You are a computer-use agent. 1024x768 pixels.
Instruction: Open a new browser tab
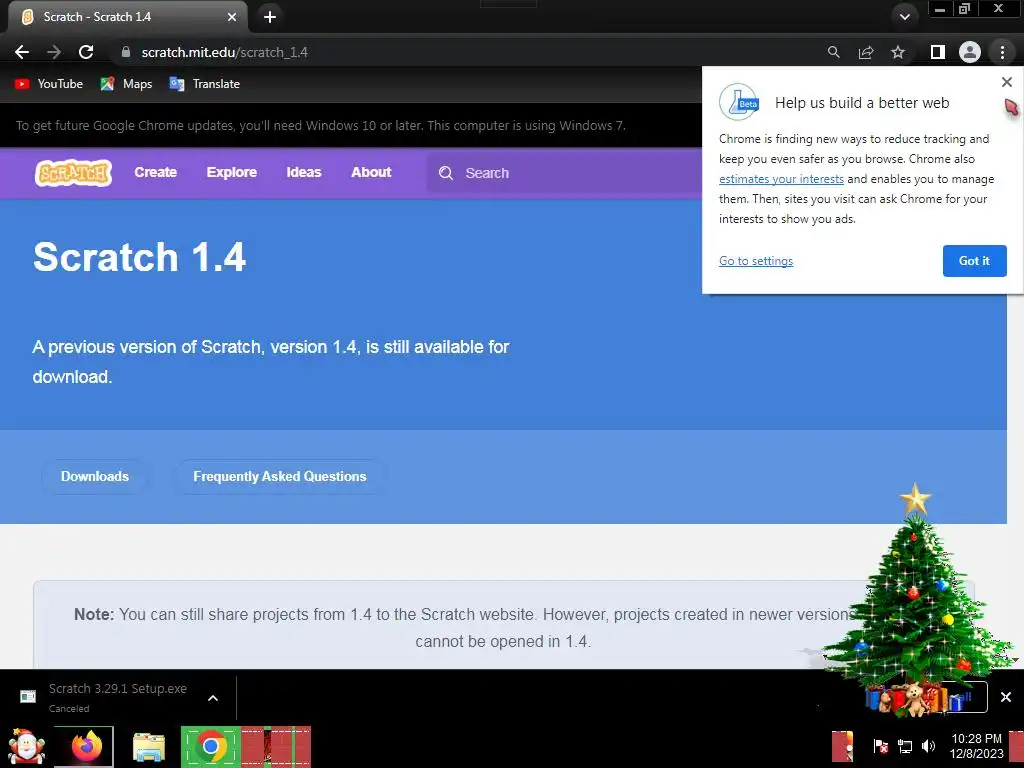click(x=270, y=17)
